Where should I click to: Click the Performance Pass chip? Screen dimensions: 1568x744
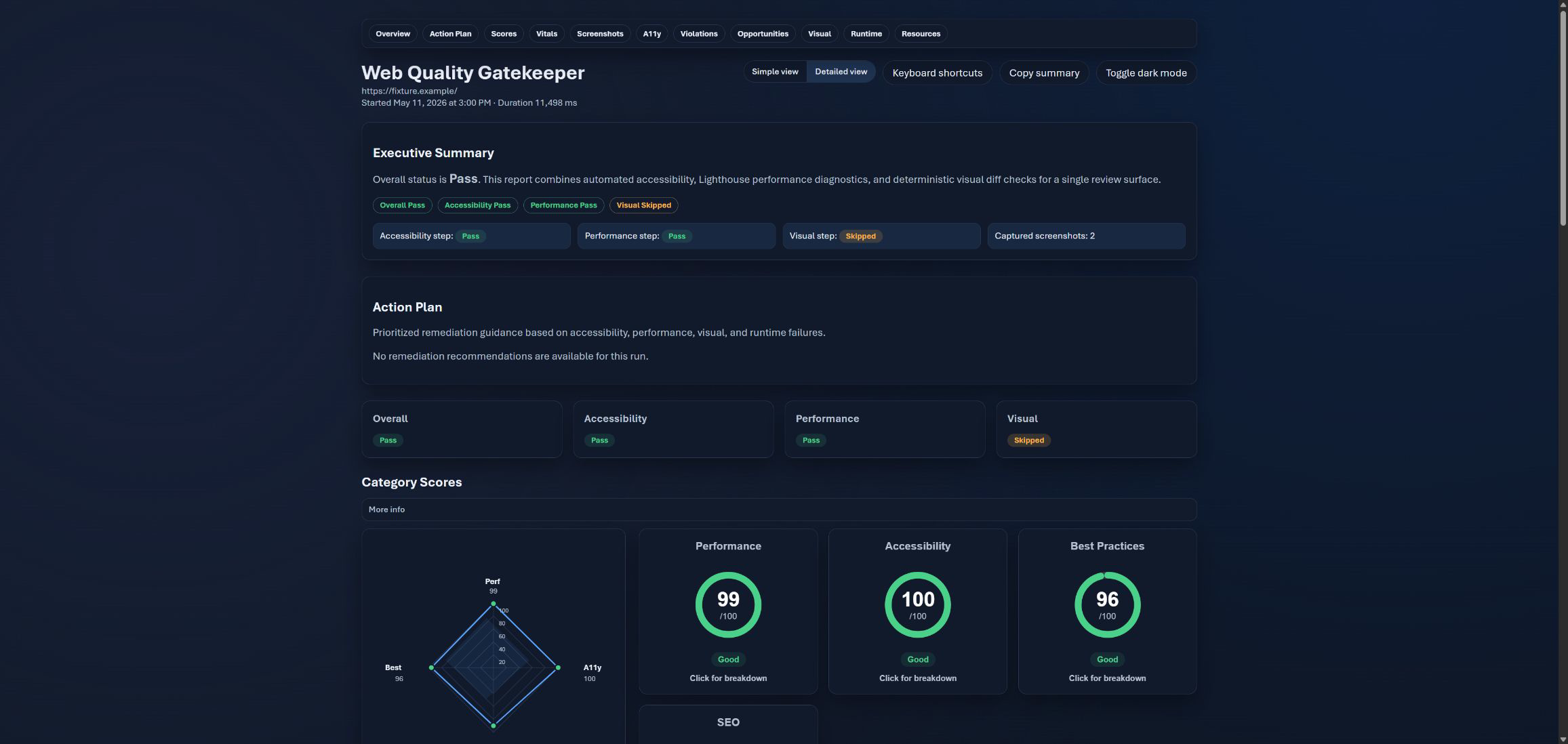[563, 205]
